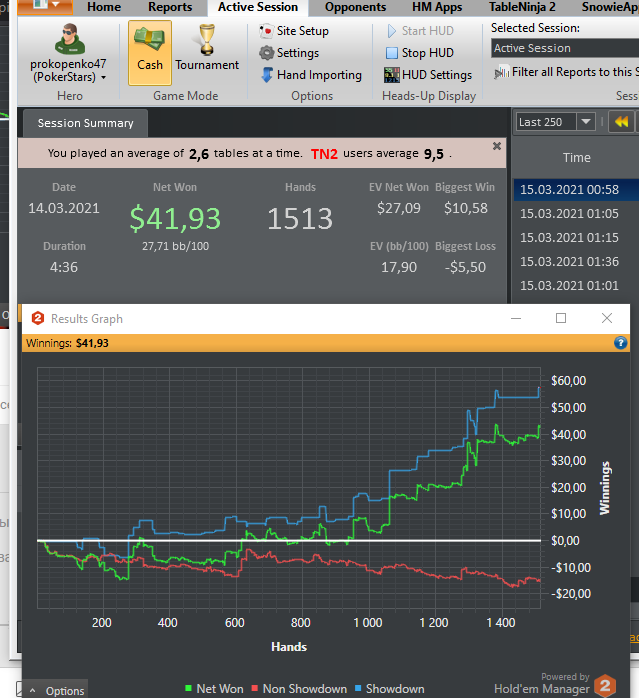The width and height of the screenshot is (639, 698).
Task: Select the Session Summary tab
Action: point(85,123)
